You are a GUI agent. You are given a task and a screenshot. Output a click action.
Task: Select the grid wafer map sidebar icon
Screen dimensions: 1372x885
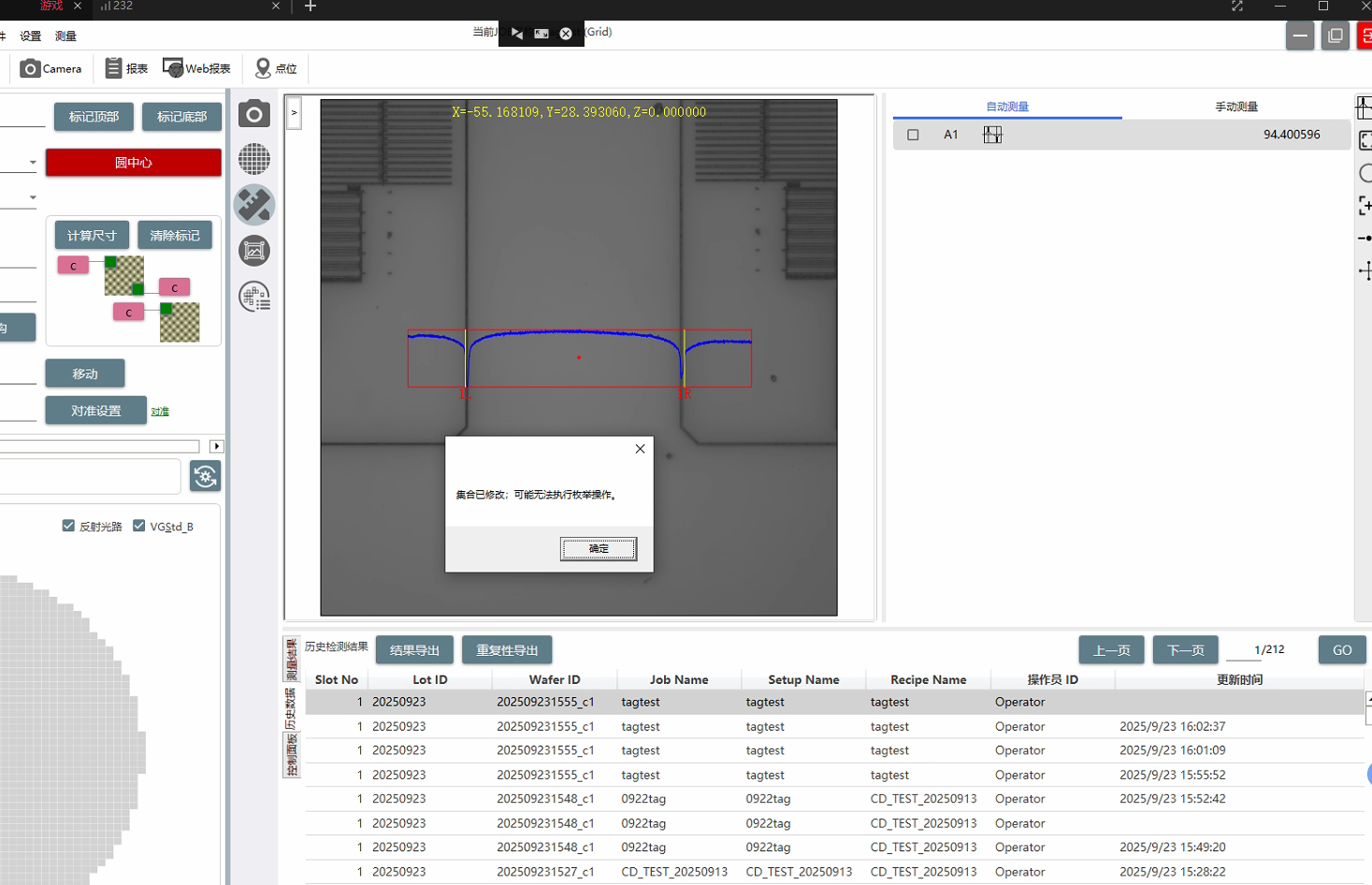(x=254, y=159)
